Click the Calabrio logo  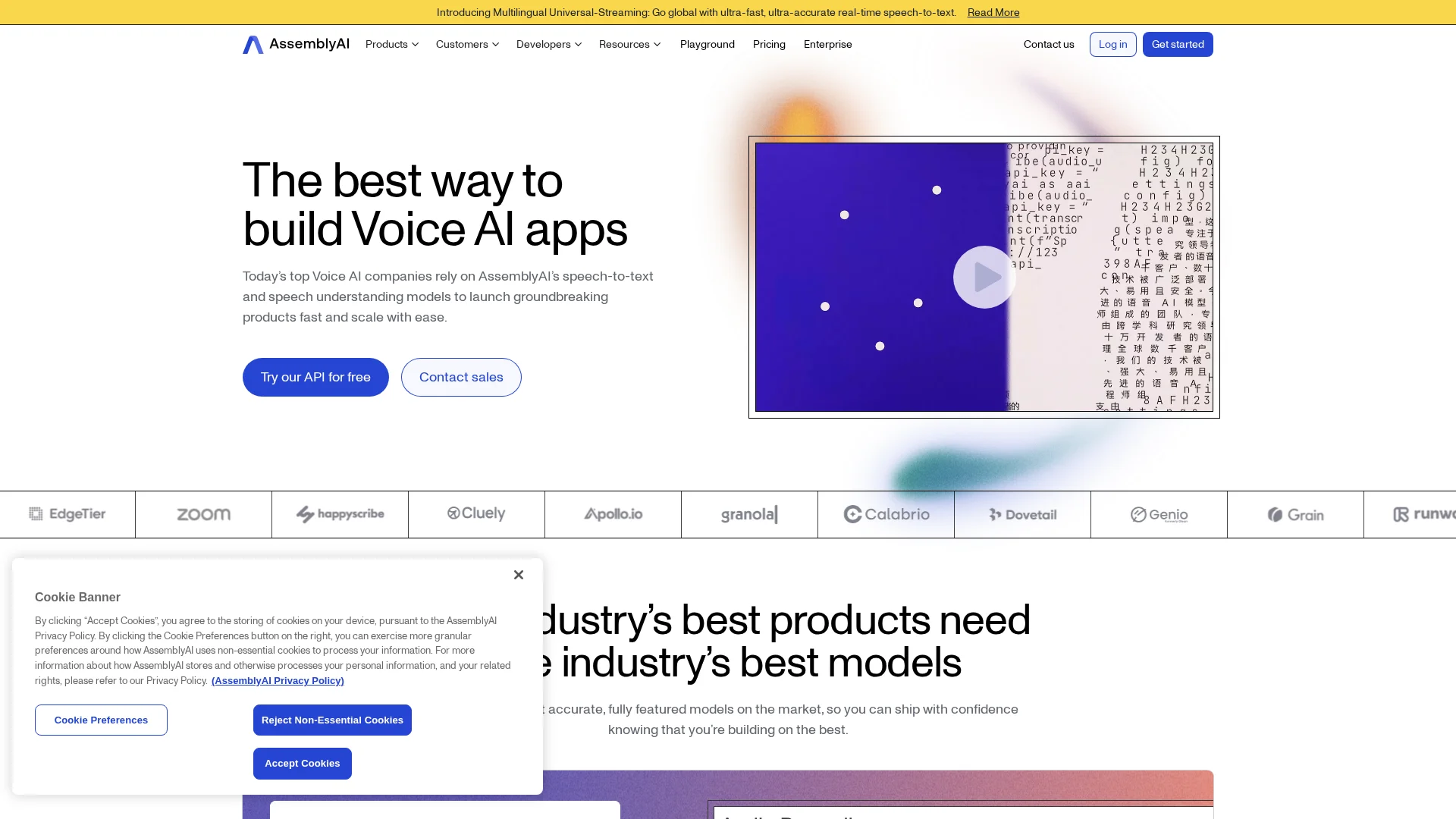click(x=886, y=514)
